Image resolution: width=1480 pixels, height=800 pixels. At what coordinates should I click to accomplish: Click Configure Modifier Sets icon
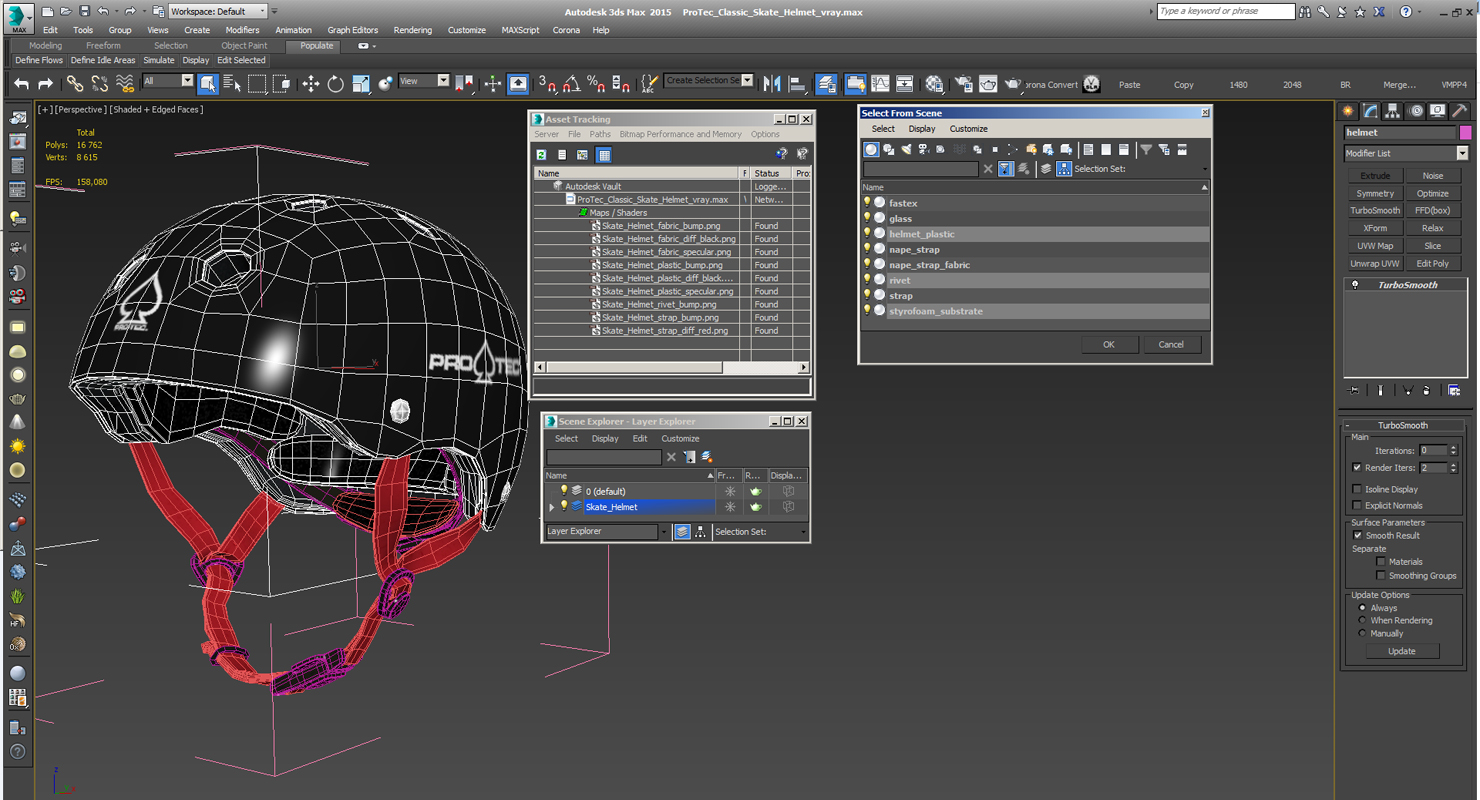pyautogui.click(x=1454, y=390)
